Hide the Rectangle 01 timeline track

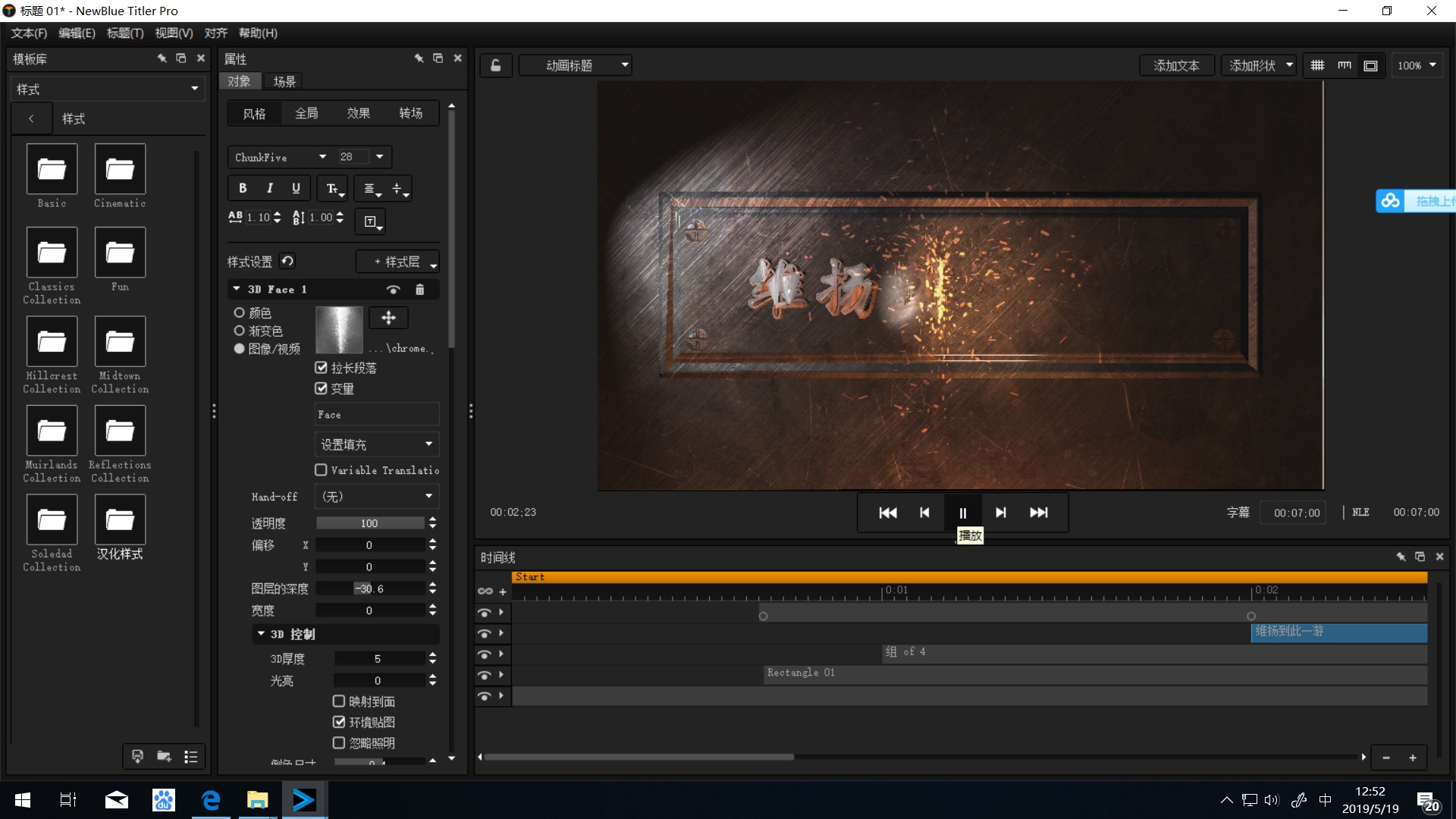pos(484,675)
